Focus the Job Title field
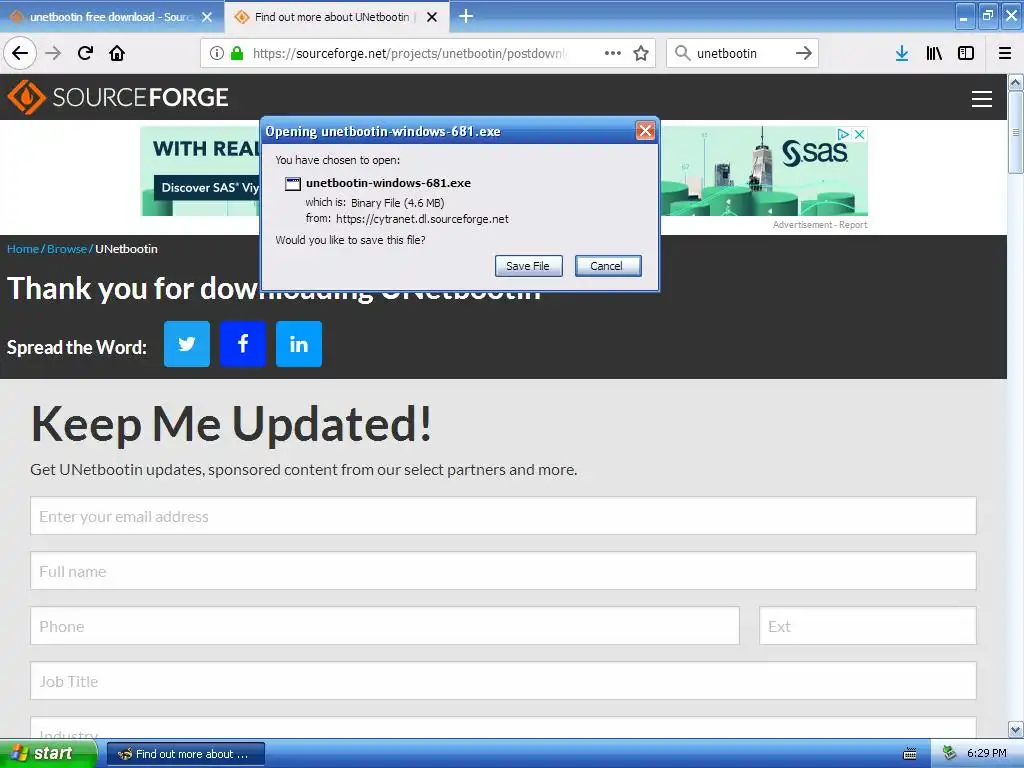 pyautogui.click(x=503, y=680)
